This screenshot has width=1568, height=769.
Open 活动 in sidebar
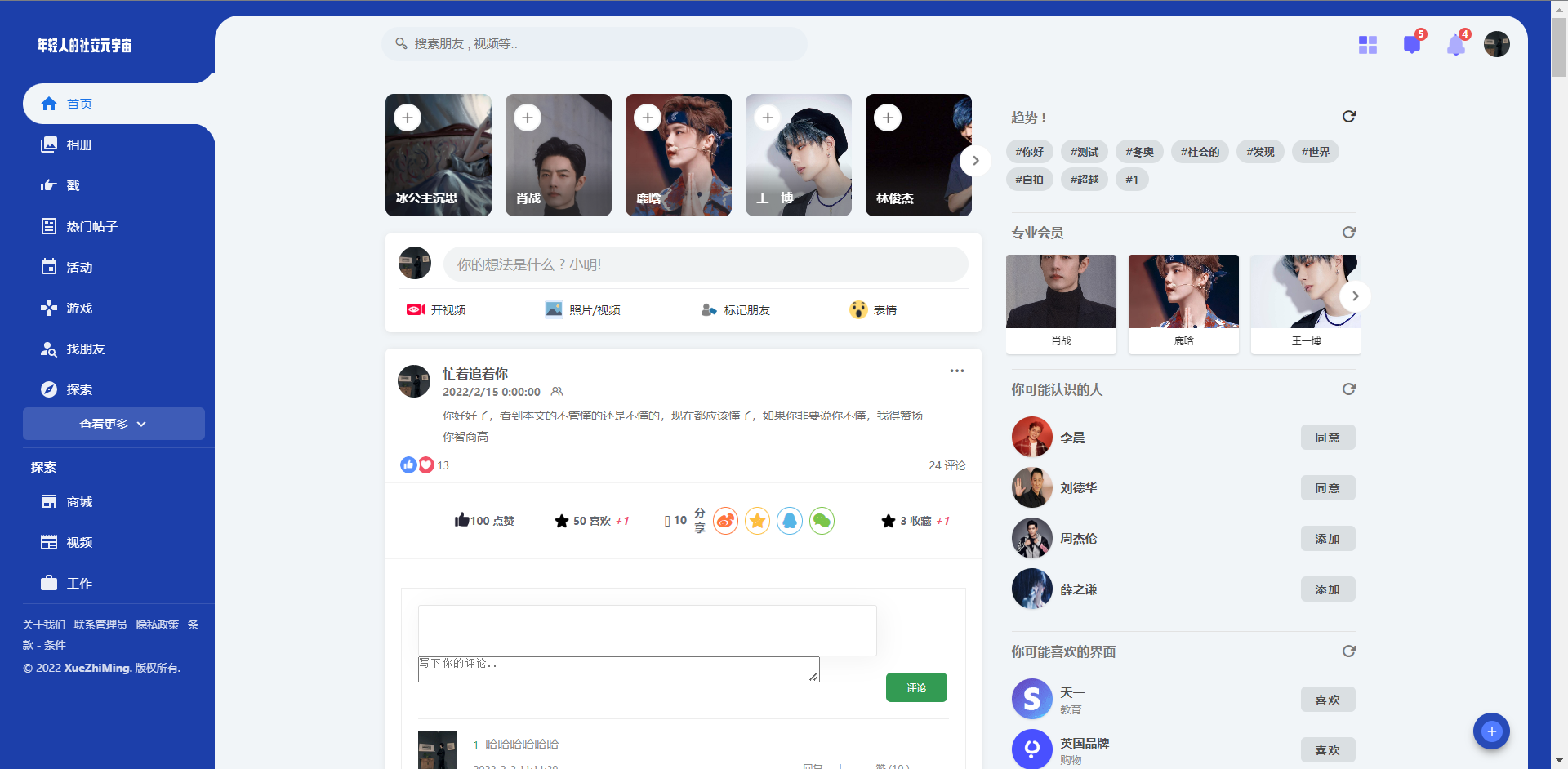coord(118,267)
